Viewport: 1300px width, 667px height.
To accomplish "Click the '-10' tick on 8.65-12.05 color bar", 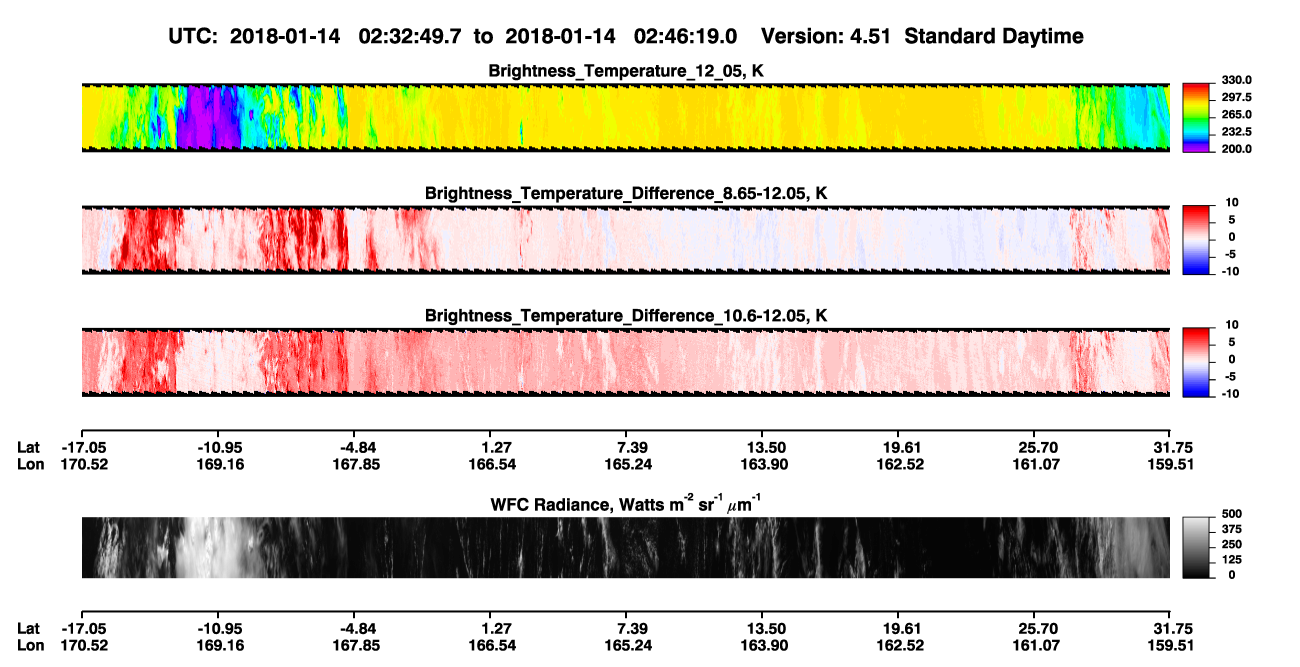I will 1228,271.
